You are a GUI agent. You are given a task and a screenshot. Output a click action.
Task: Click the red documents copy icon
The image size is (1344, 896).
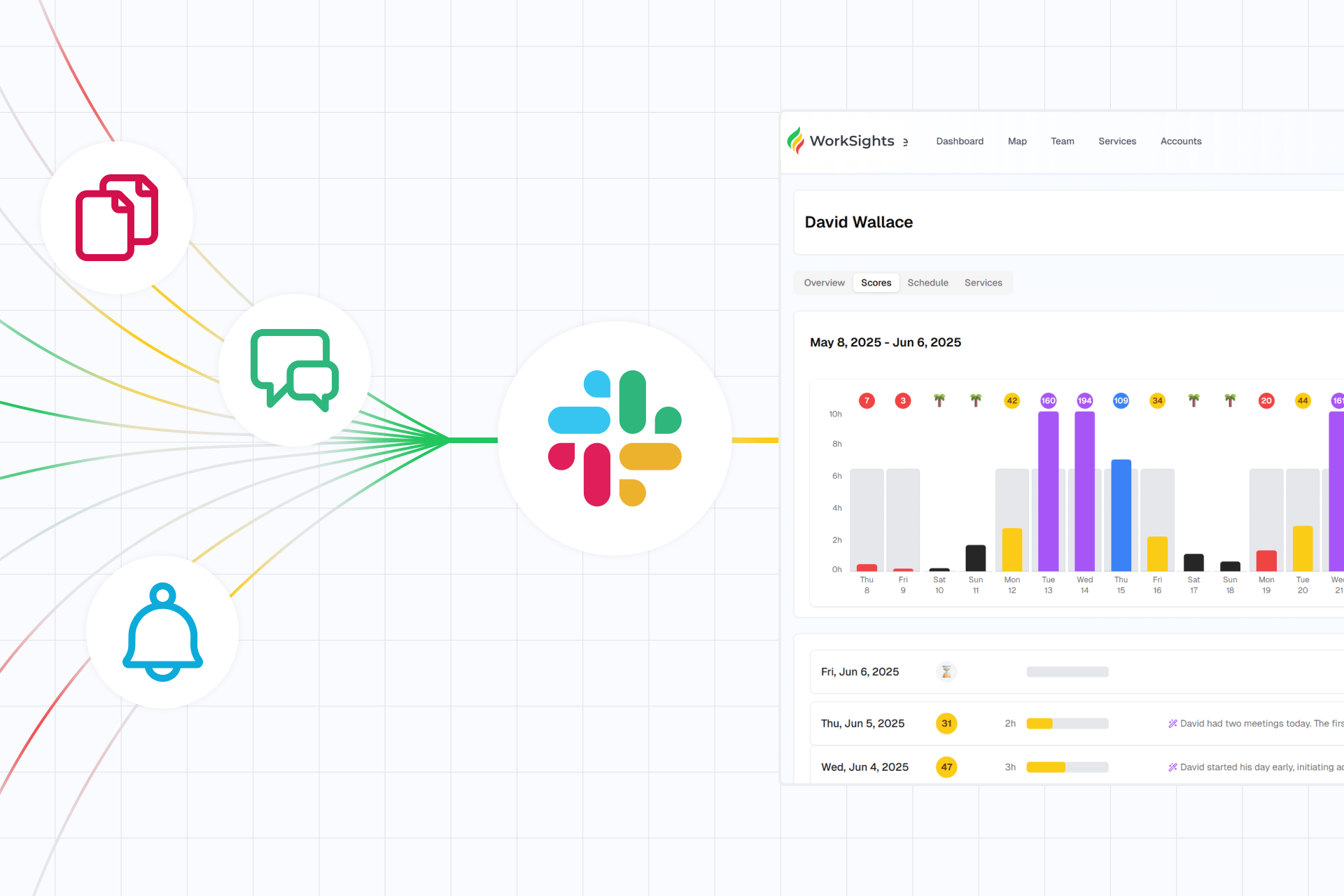point(117,217)
